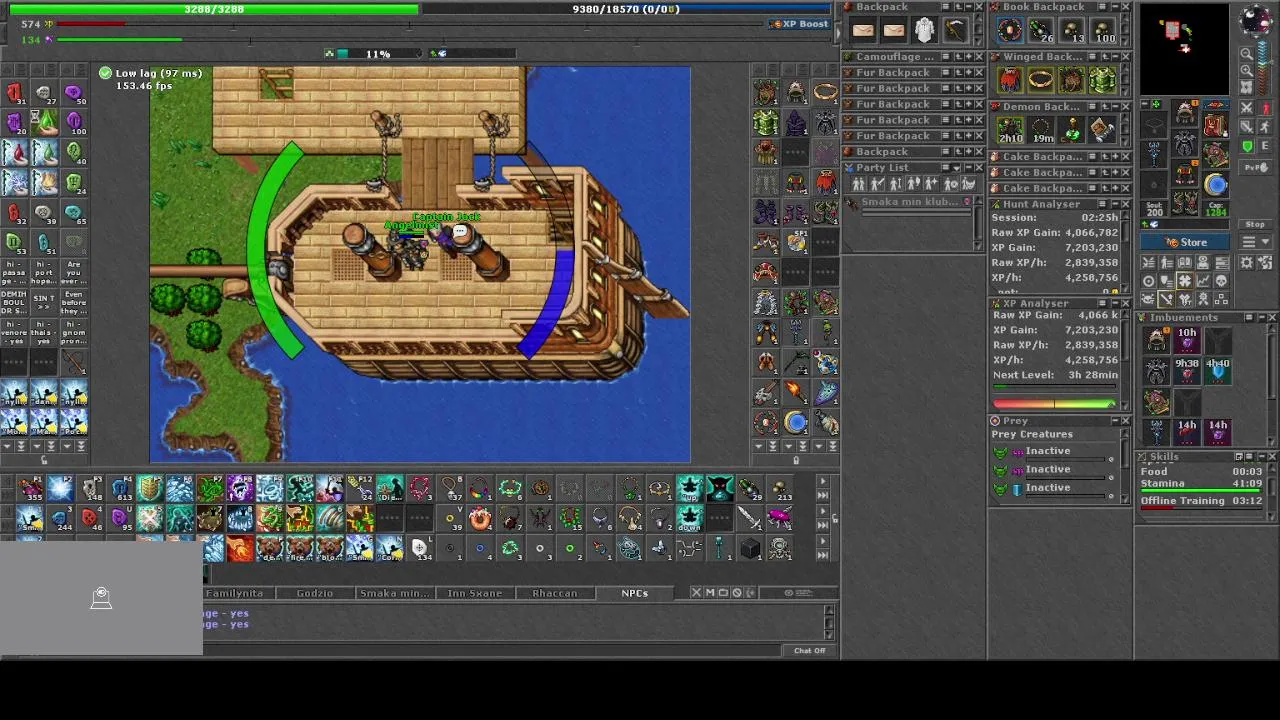Switch to the Rhaccan chat tab
The height and width of the screenshot is (720, 1280).
tap(554, 593)
